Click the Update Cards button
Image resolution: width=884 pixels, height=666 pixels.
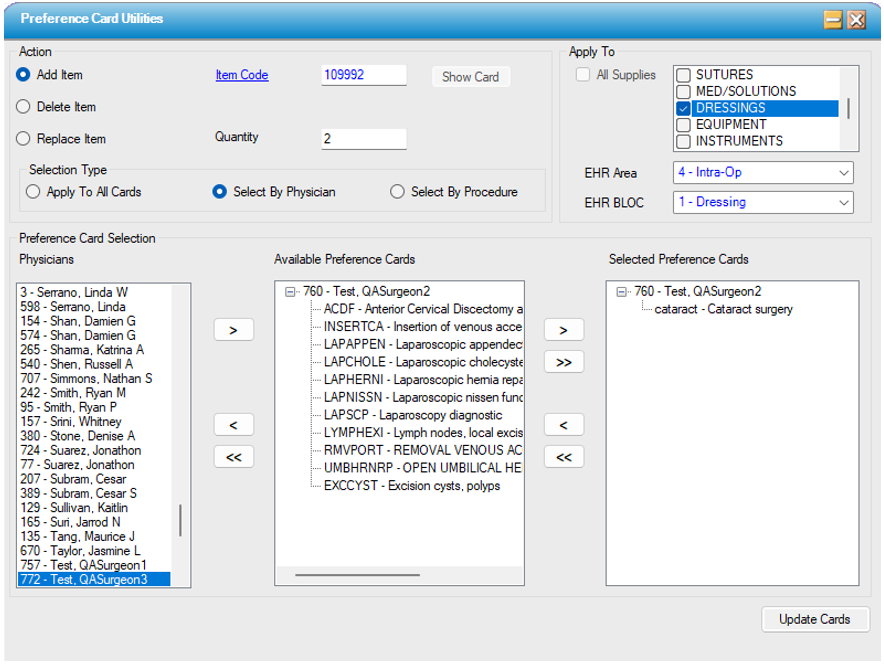(815, 619)
